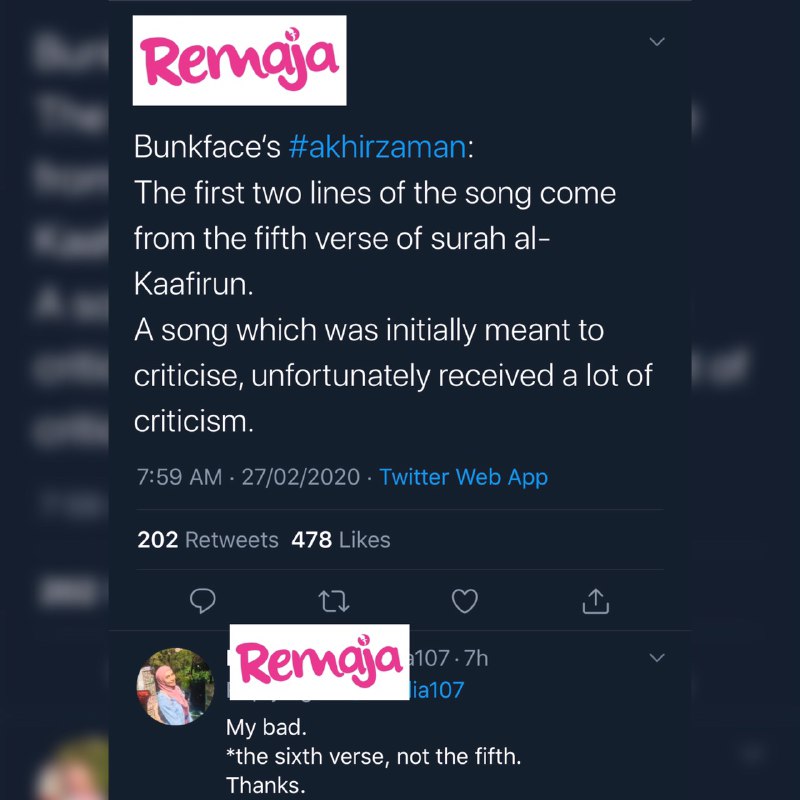
Task: Click the Remaja logo covering the reply name
Action: click(x=319, y=661)
